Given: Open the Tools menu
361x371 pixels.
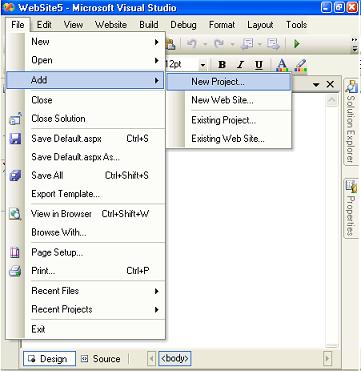Looking at the screenshot, I should (296, 25).
